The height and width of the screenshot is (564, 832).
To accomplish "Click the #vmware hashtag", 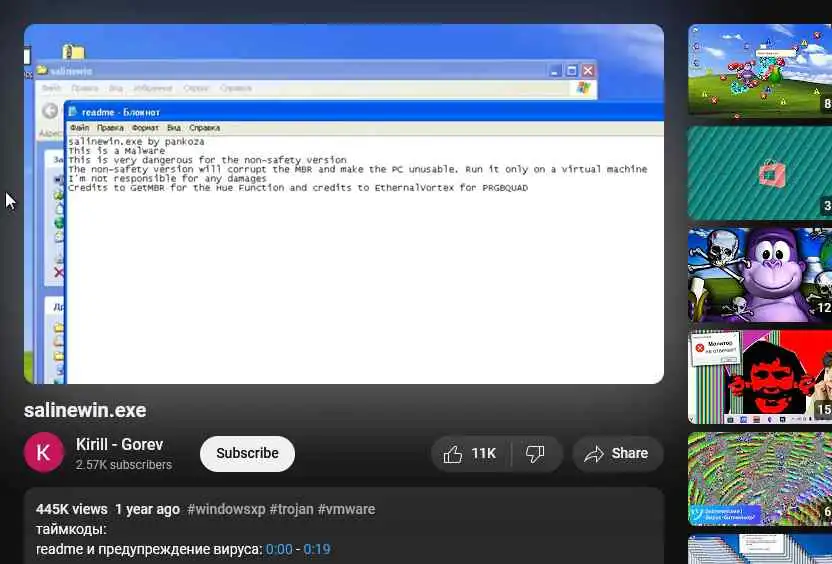I will tap(346, 509).
